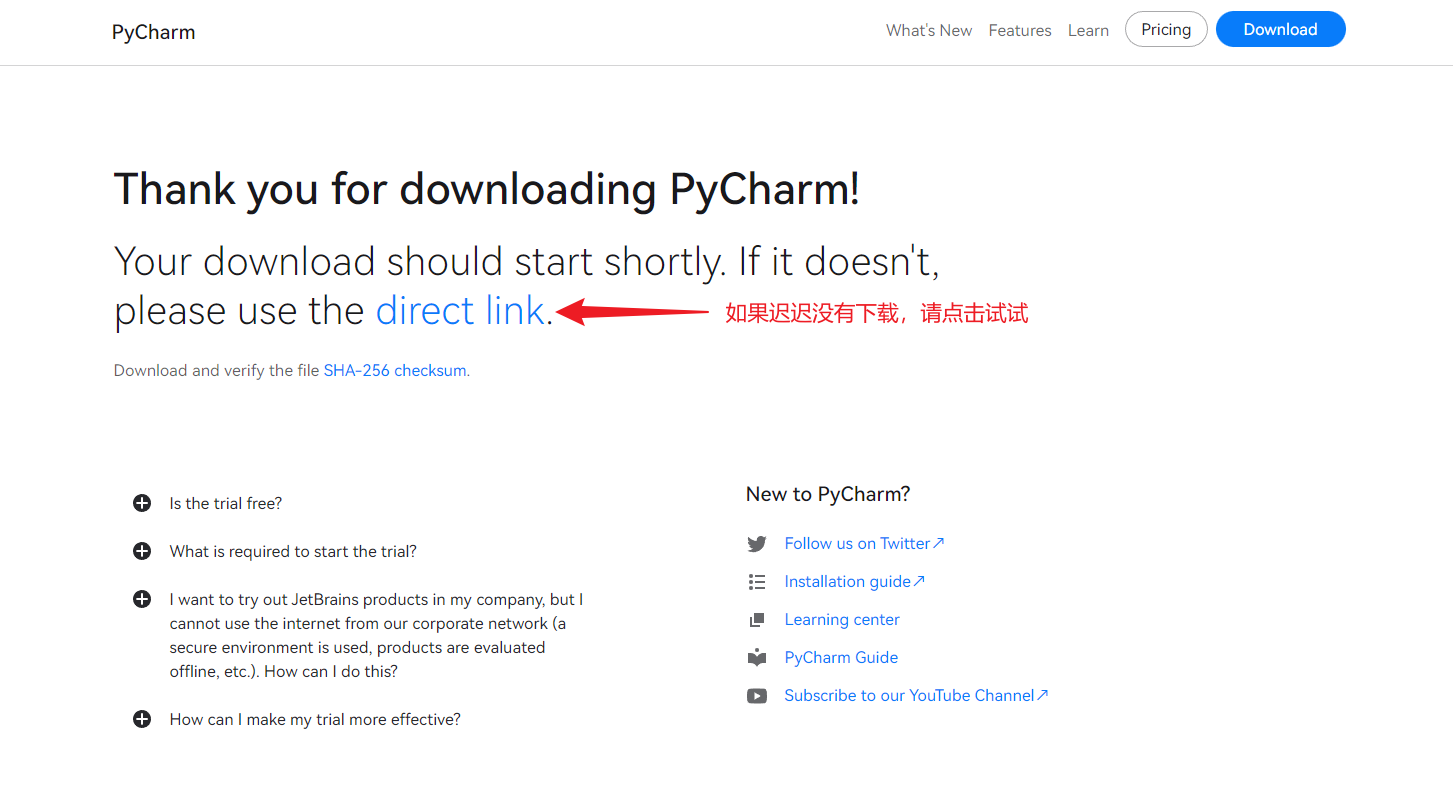Go to the Learn menu item

click(x=1087, y=31)
